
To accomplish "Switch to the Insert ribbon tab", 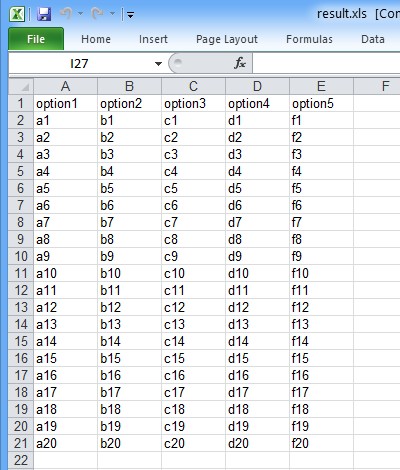I will 153,39.
